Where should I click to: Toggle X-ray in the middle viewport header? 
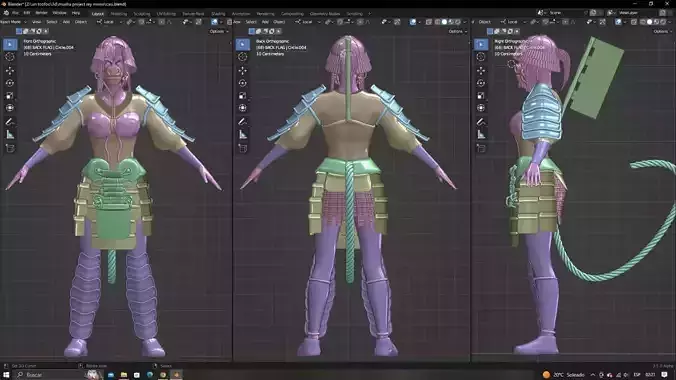pyautogui.click(x=429, y=22)
